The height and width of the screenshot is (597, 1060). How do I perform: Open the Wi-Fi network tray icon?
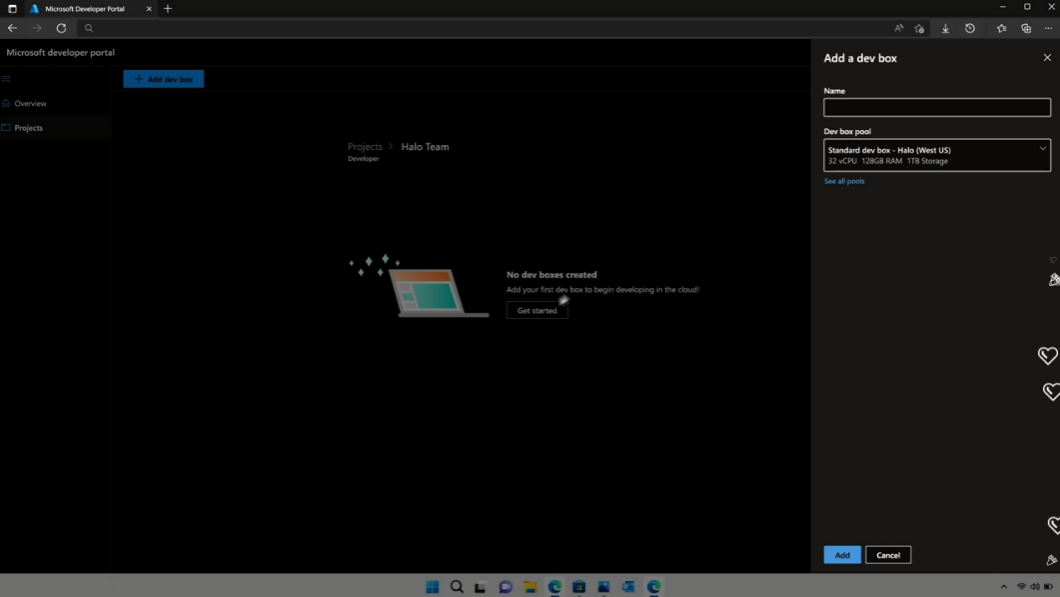click(x=1021, y=587)
